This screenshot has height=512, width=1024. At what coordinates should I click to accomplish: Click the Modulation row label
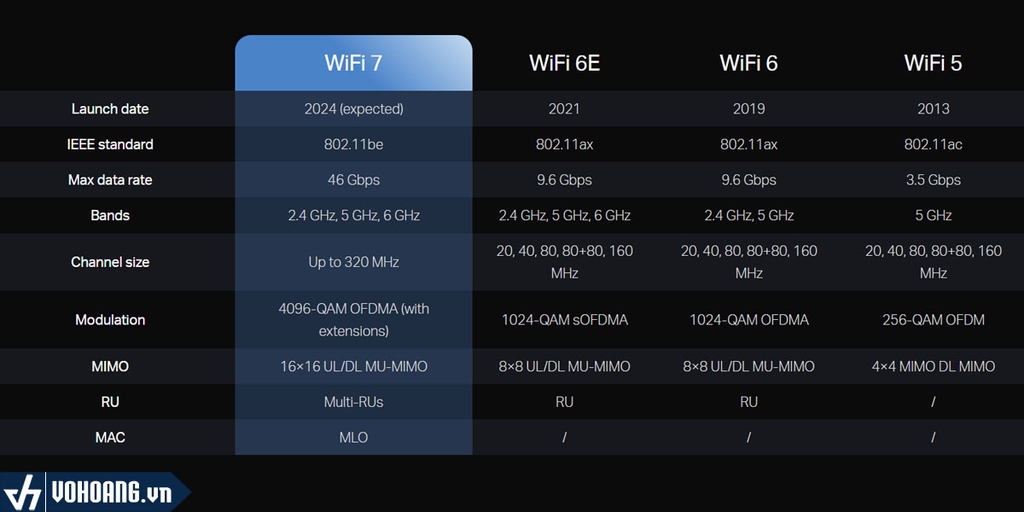[x=110, y=320]
